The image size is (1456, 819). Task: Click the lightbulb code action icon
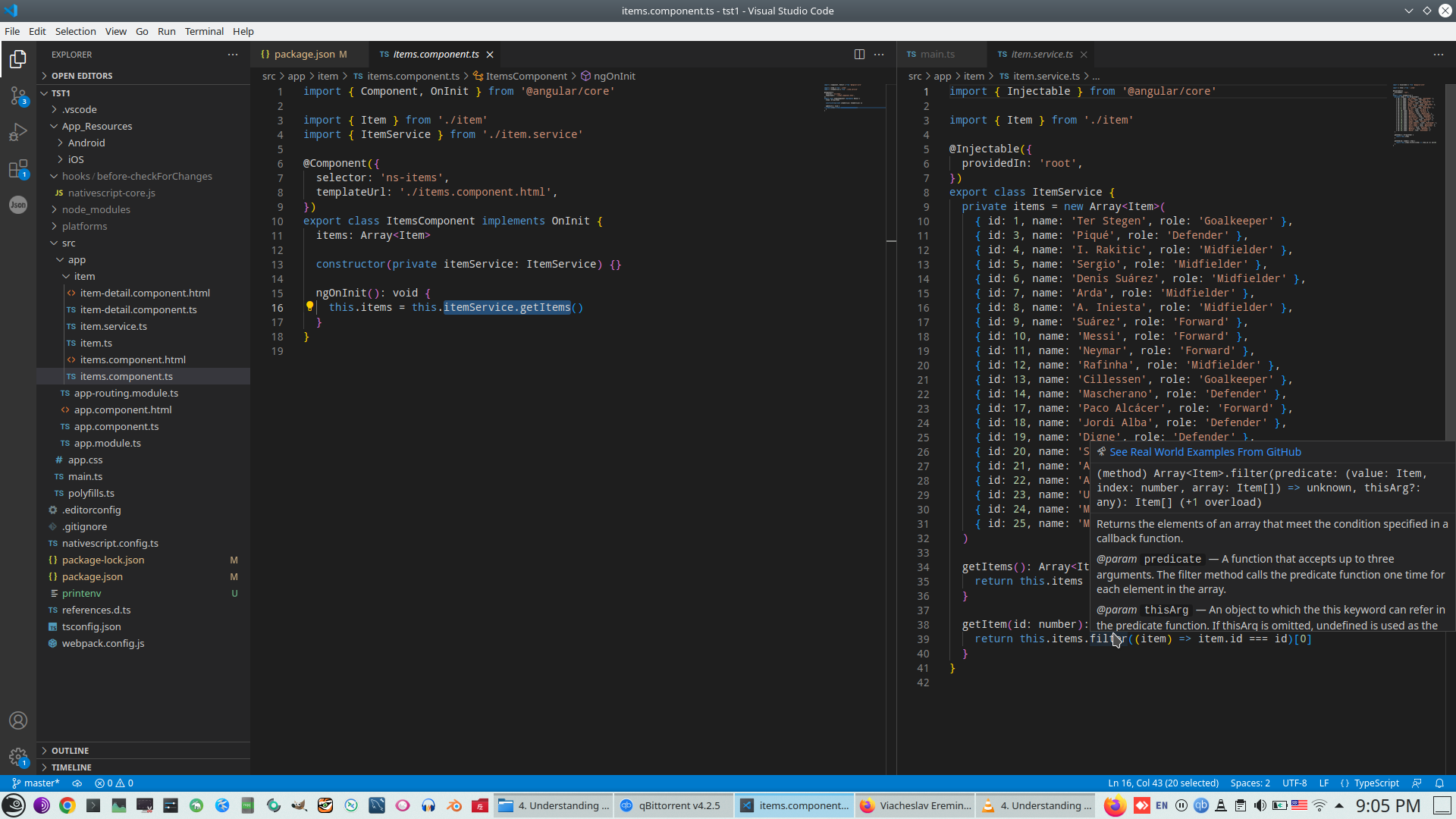click(x=309, y=307)
